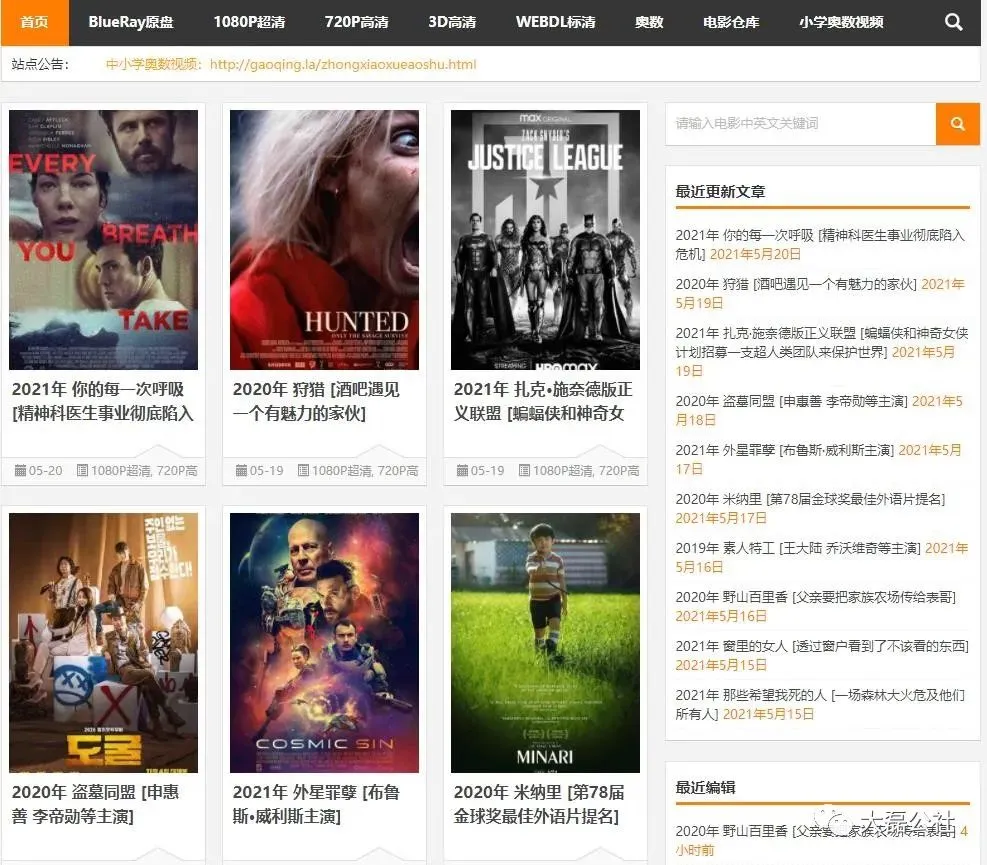Open the 도굴 Korean movie poster
The height and width of the screenshot is (865, 987).
[x=103, y=643]
